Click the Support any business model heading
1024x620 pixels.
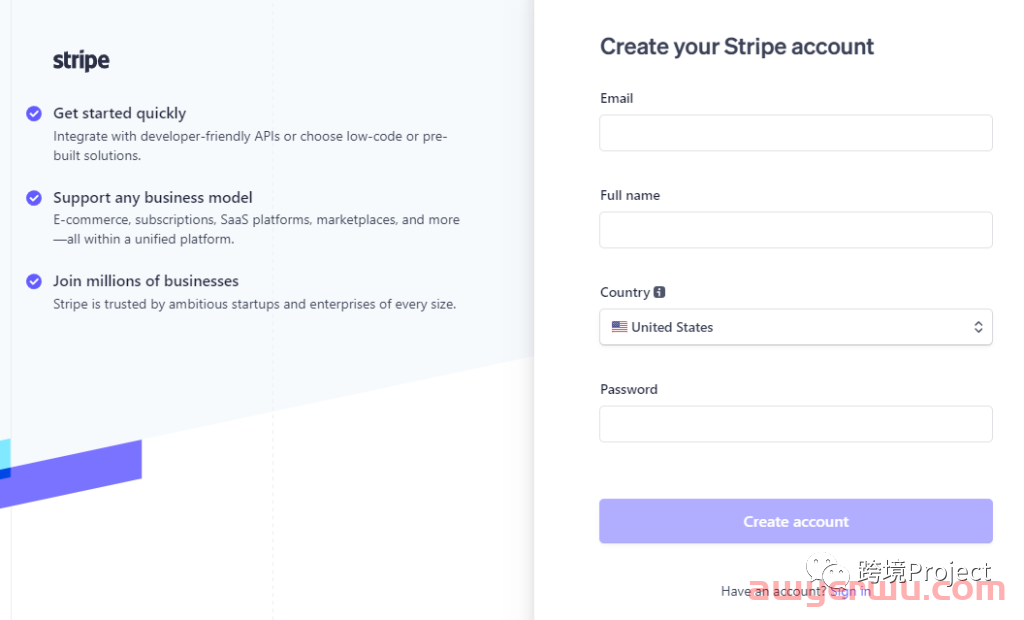click(153, 198)
